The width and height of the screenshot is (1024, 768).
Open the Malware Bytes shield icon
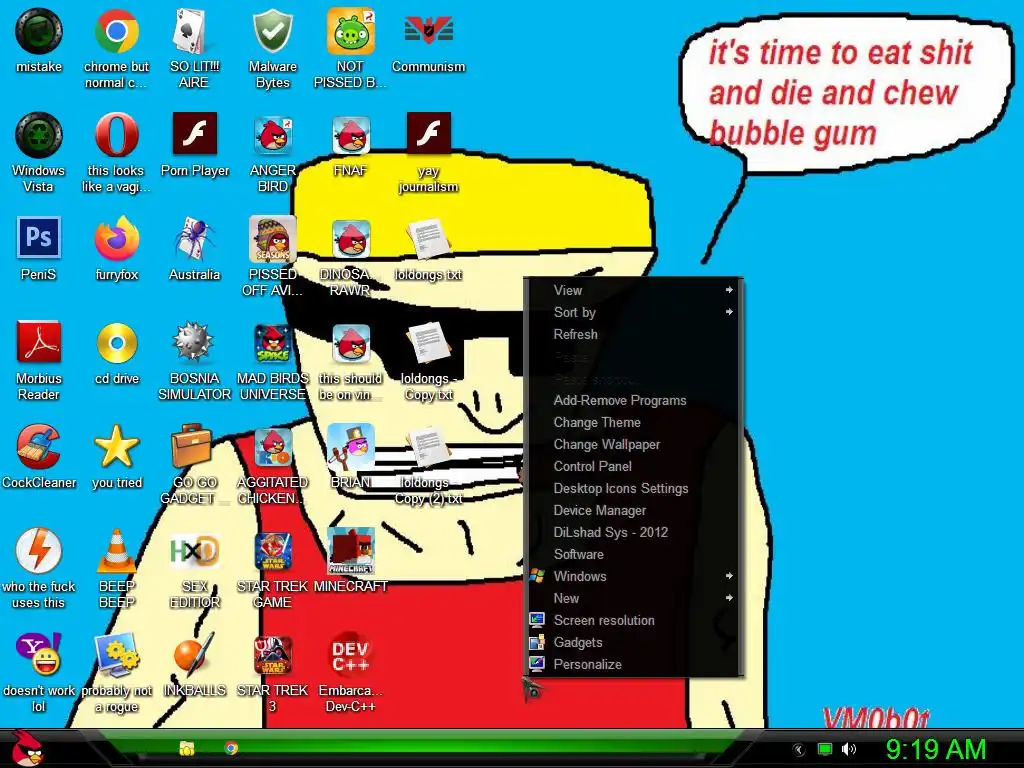click(272, 31)
